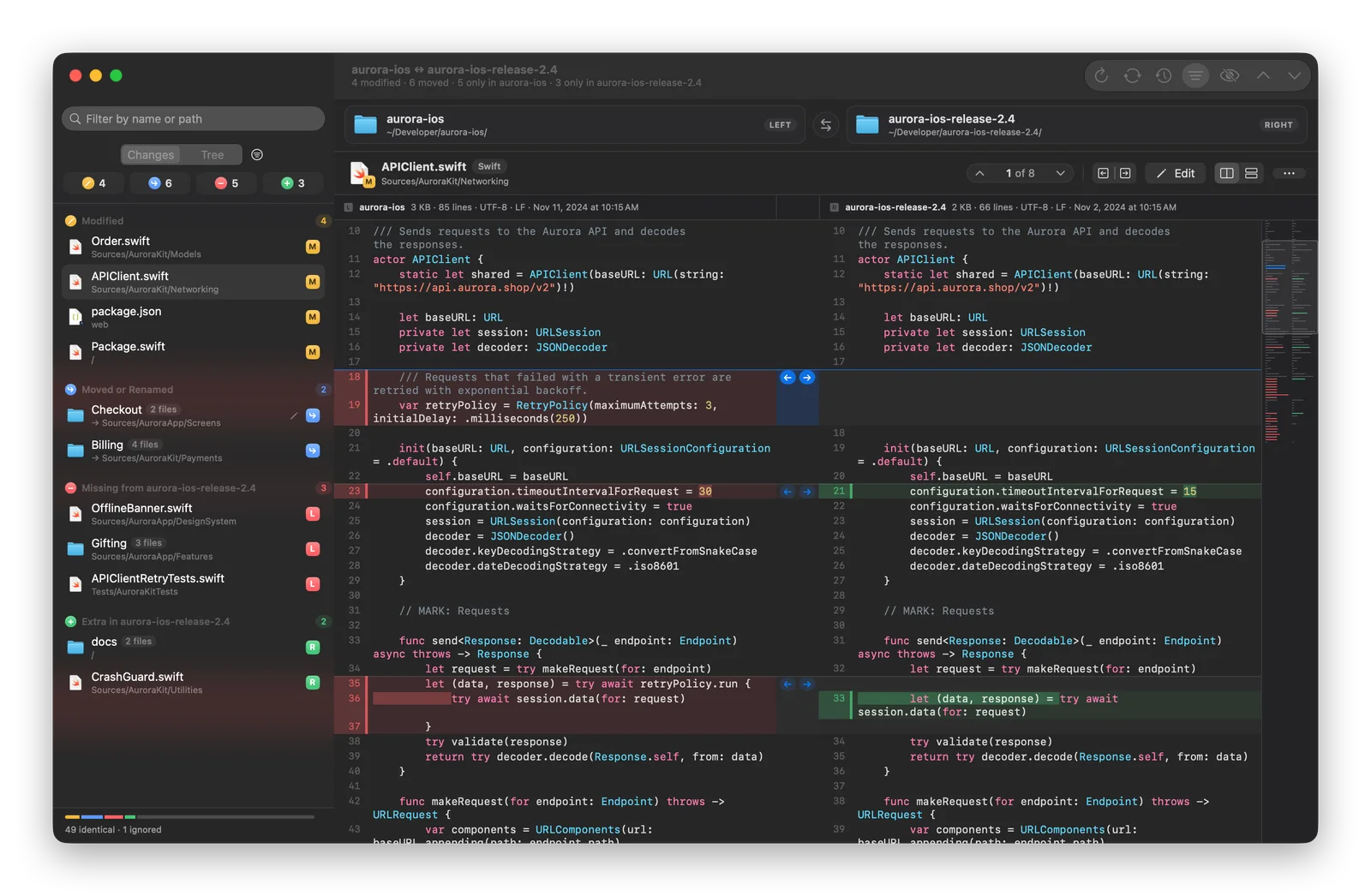Jump to next difference in 1 of 8 stepper
The image size is (1371, 896).
tap(1060, 173)
